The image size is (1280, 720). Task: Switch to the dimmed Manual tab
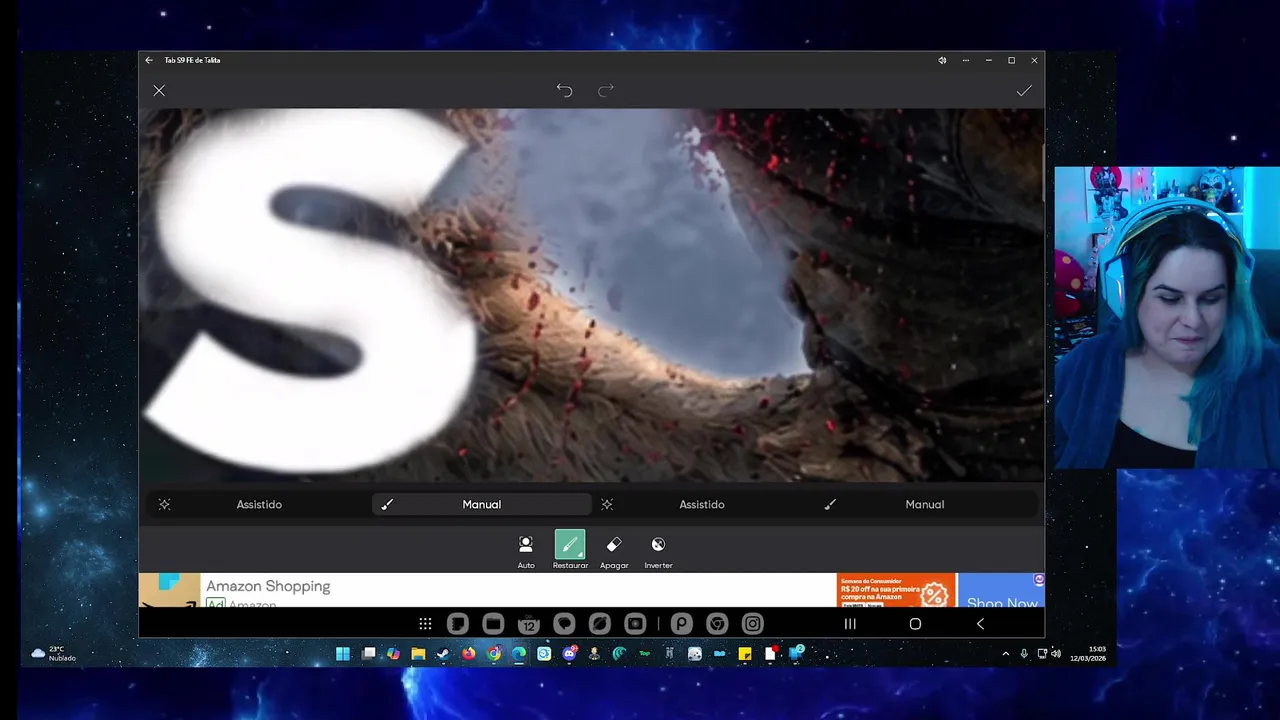point(925,504)
